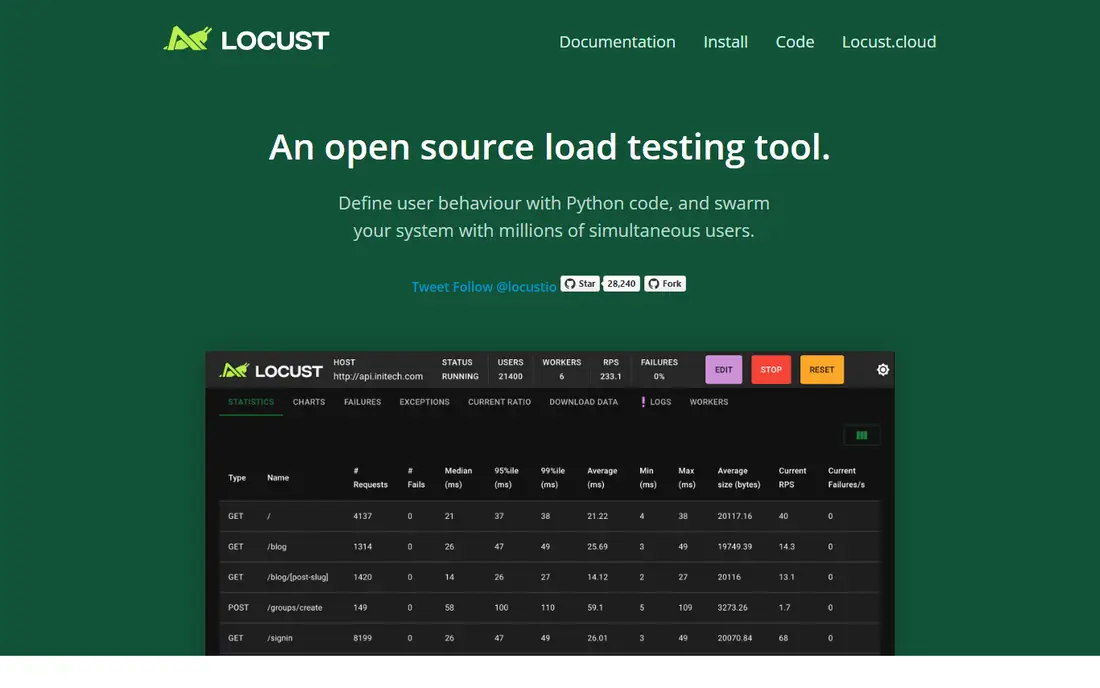Click the GitHub Fork button

click(x=664, y=284)
